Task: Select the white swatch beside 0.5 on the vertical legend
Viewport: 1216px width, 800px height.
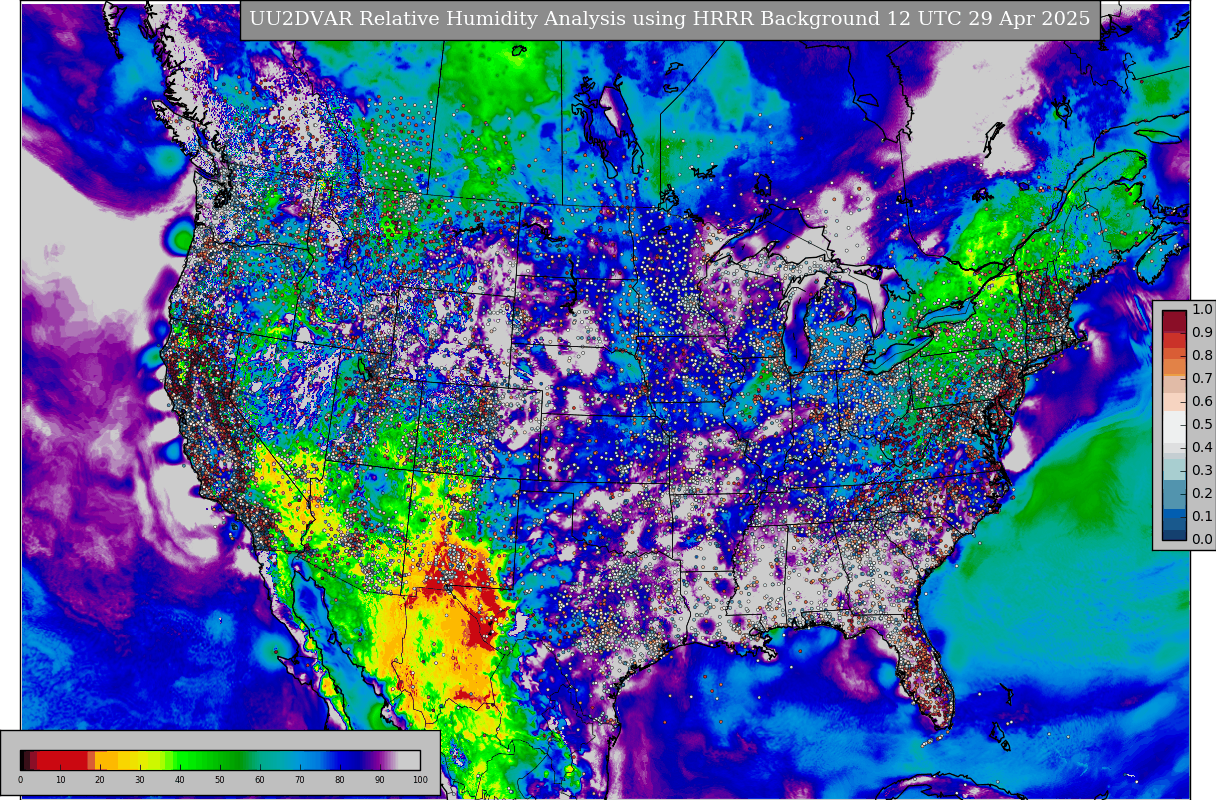Action: click(x=1174, y=425)
